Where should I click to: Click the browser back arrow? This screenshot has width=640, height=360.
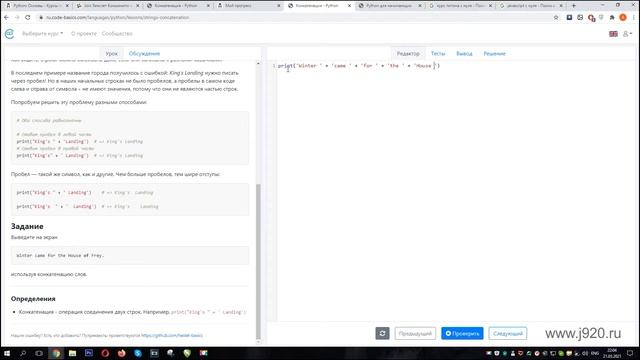click(x=7, y=18)
